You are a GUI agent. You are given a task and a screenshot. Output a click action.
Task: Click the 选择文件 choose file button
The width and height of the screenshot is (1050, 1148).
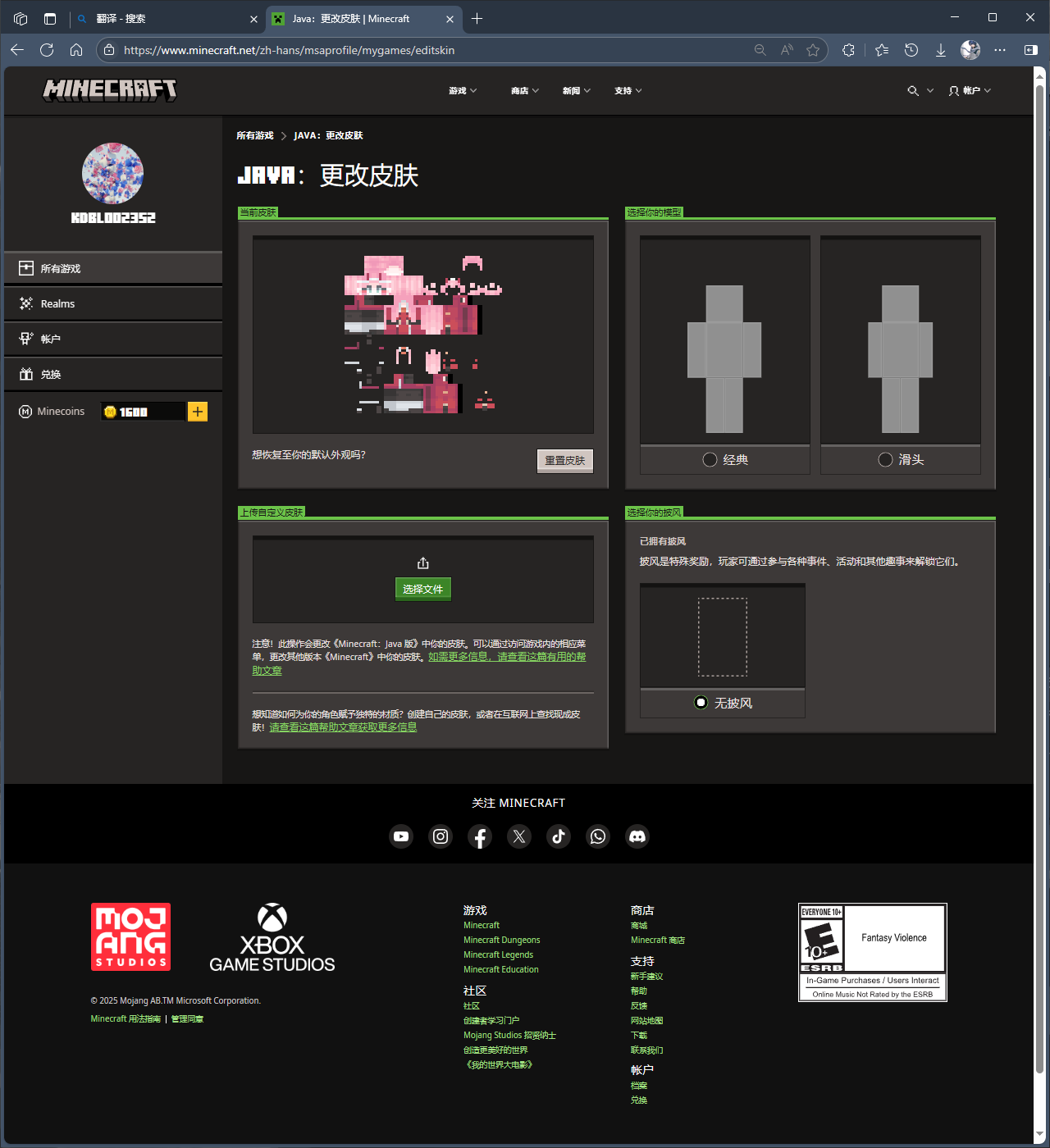pyautogui.click(x=423, y=590)
